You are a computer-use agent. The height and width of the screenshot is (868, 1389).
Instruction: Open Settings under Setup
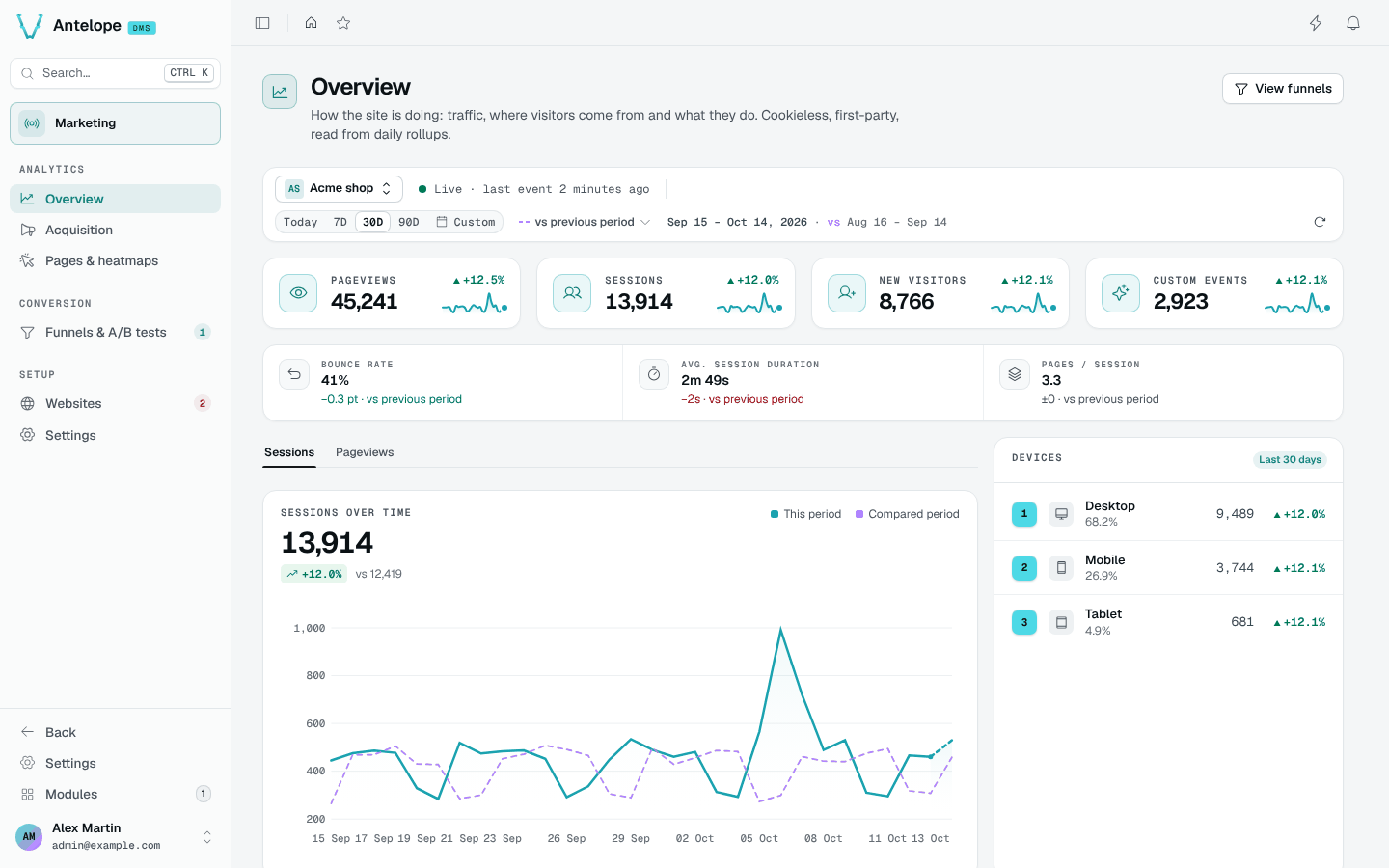[115, 435]
